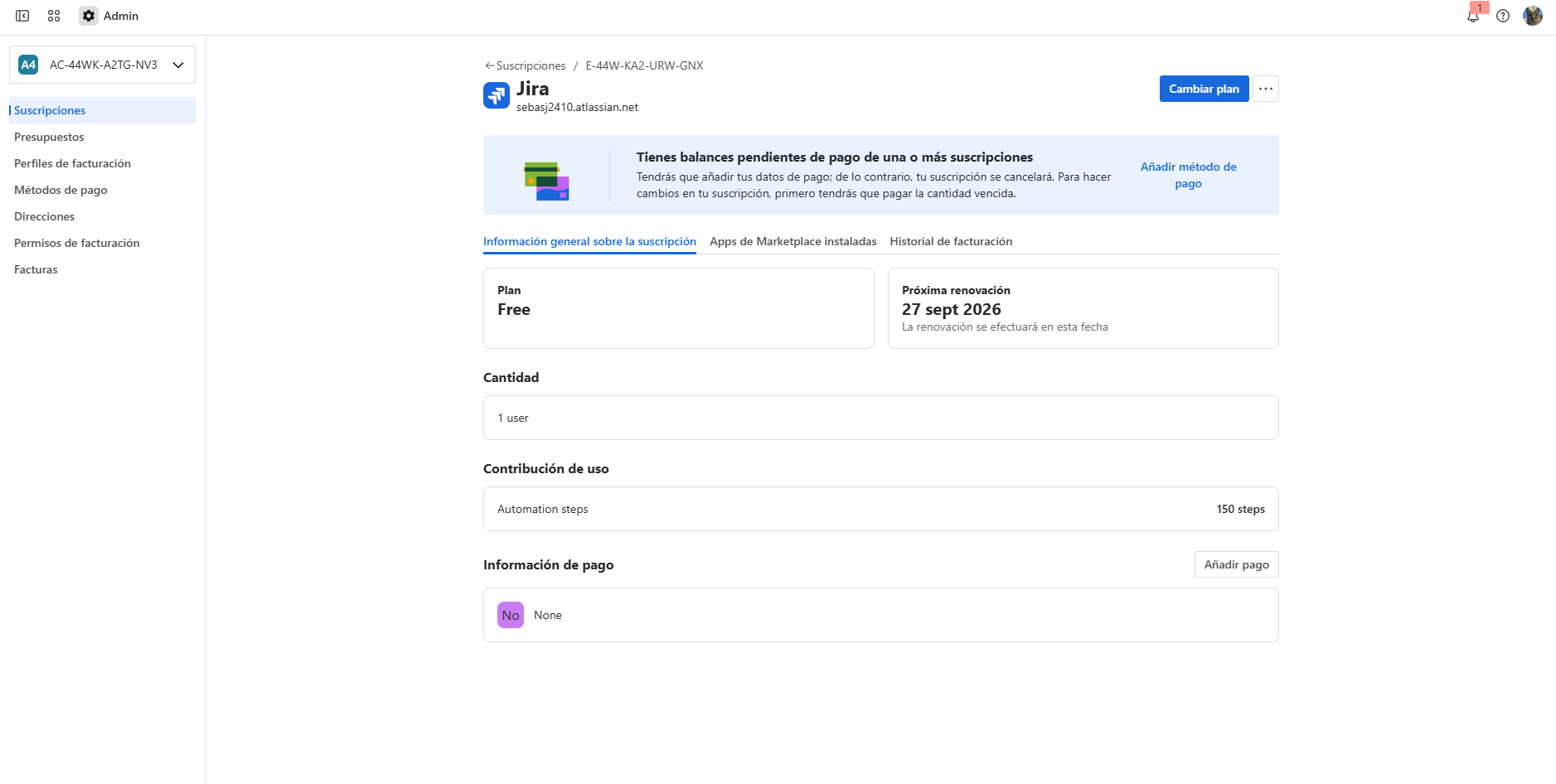1556x784 pixels.
Task: Select the Información general sobre la suscripción tab
Action: click(x=589, y=241)
